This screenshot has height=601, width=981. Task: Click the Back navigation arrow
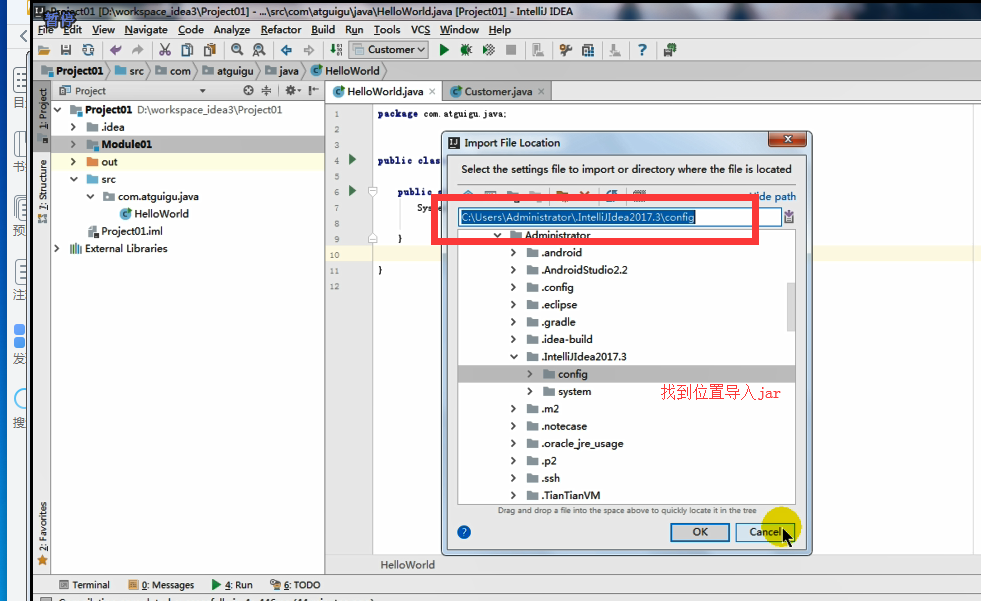[287, 50]
